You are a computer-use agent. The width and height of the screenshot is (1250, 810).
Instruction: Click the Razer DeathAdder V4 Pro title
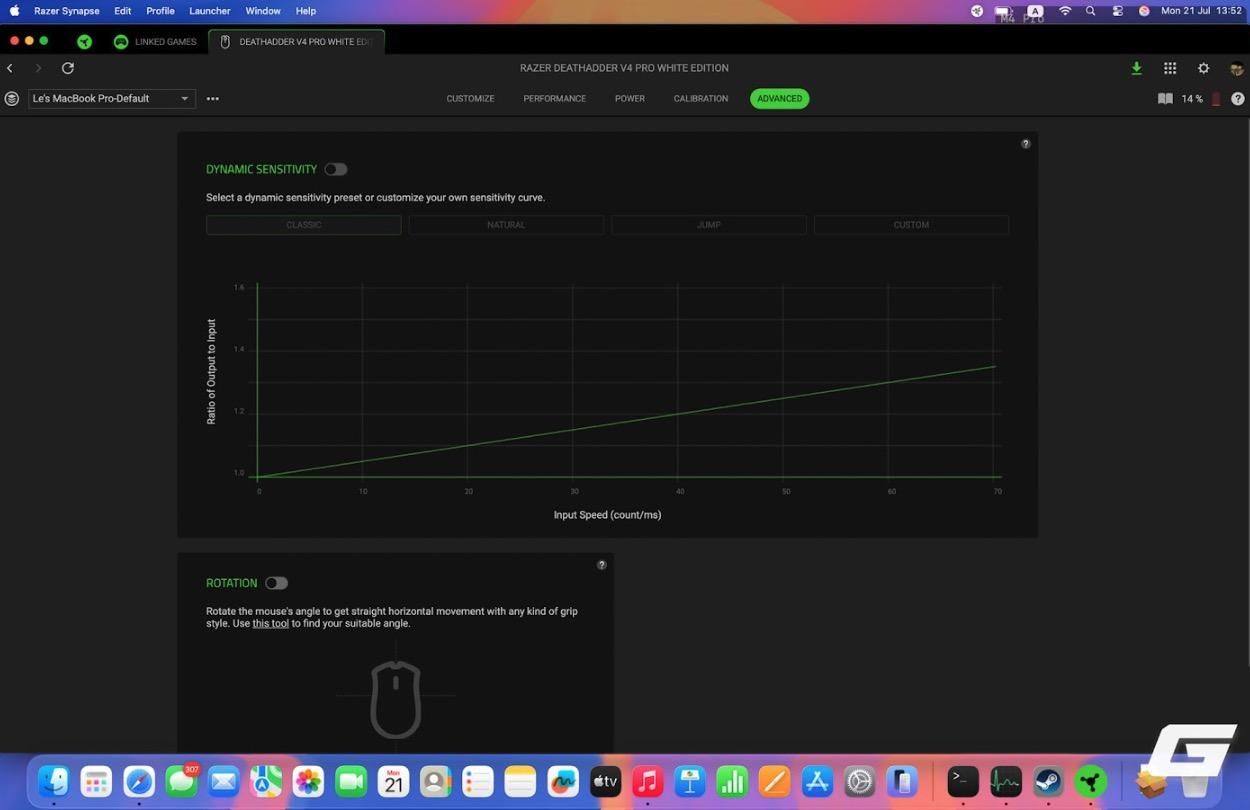point(624,68)
